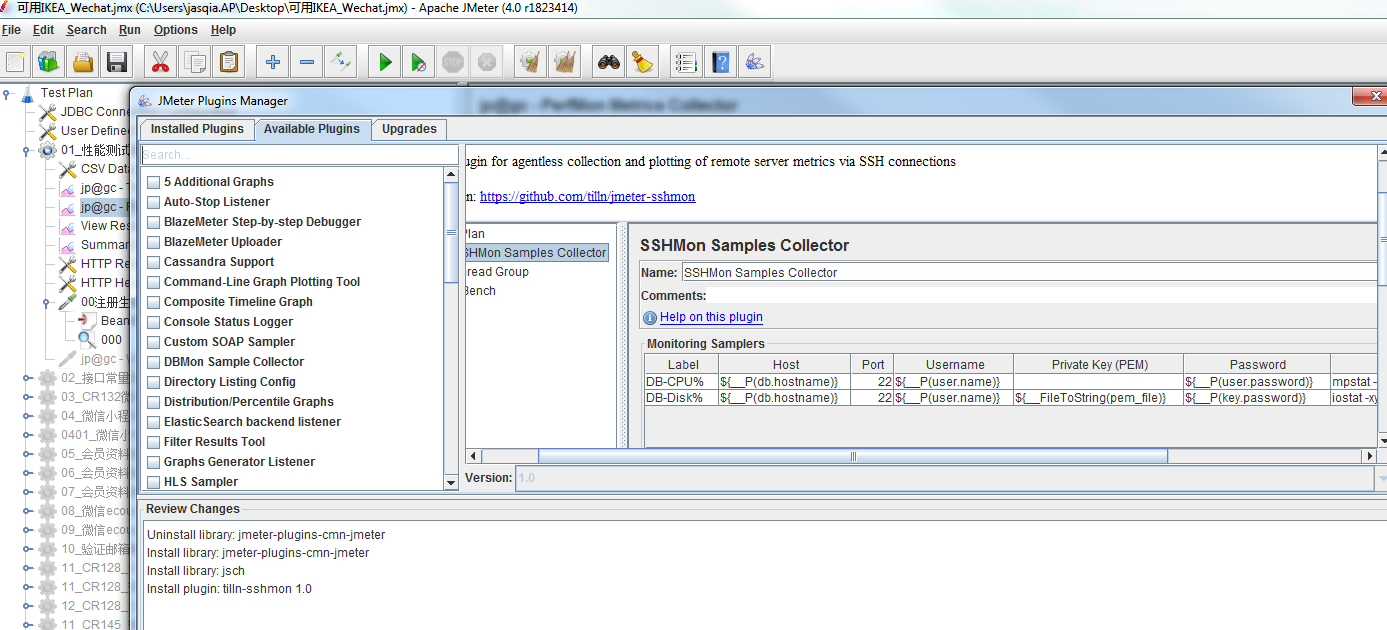This screenshot has width=1387, height=630.
Task: Switch to Available Plugins tab
Action: (312, 129)
